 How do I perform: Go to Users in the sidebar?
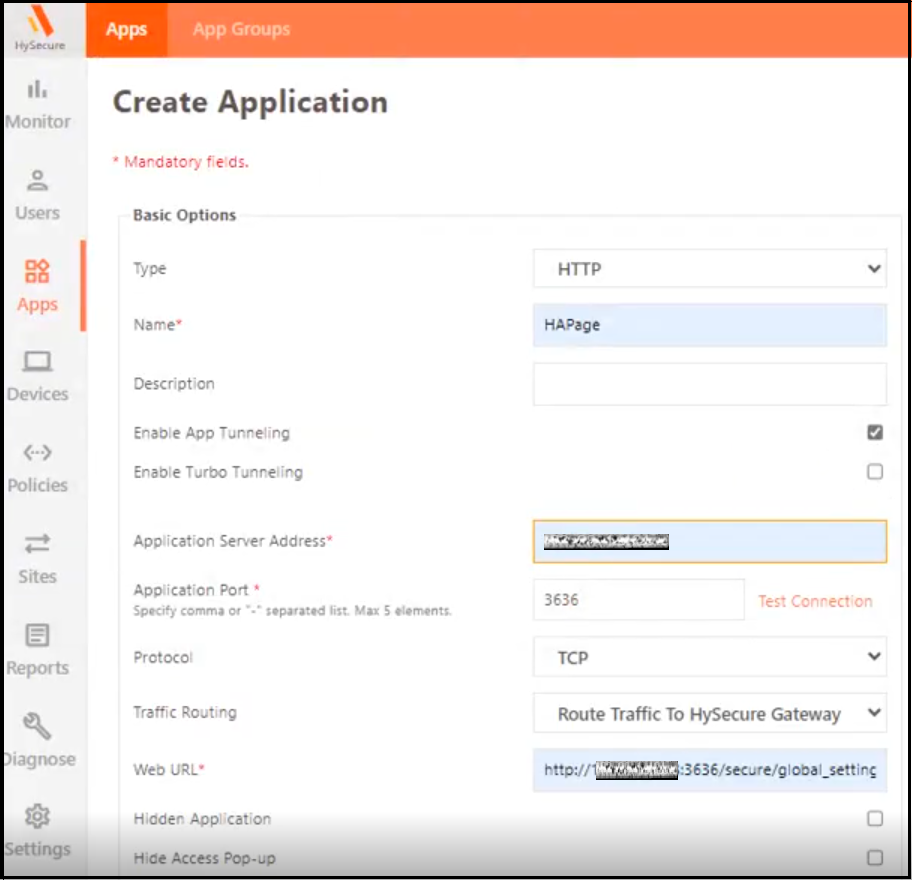pyautogui.click(x=37, y=182)
